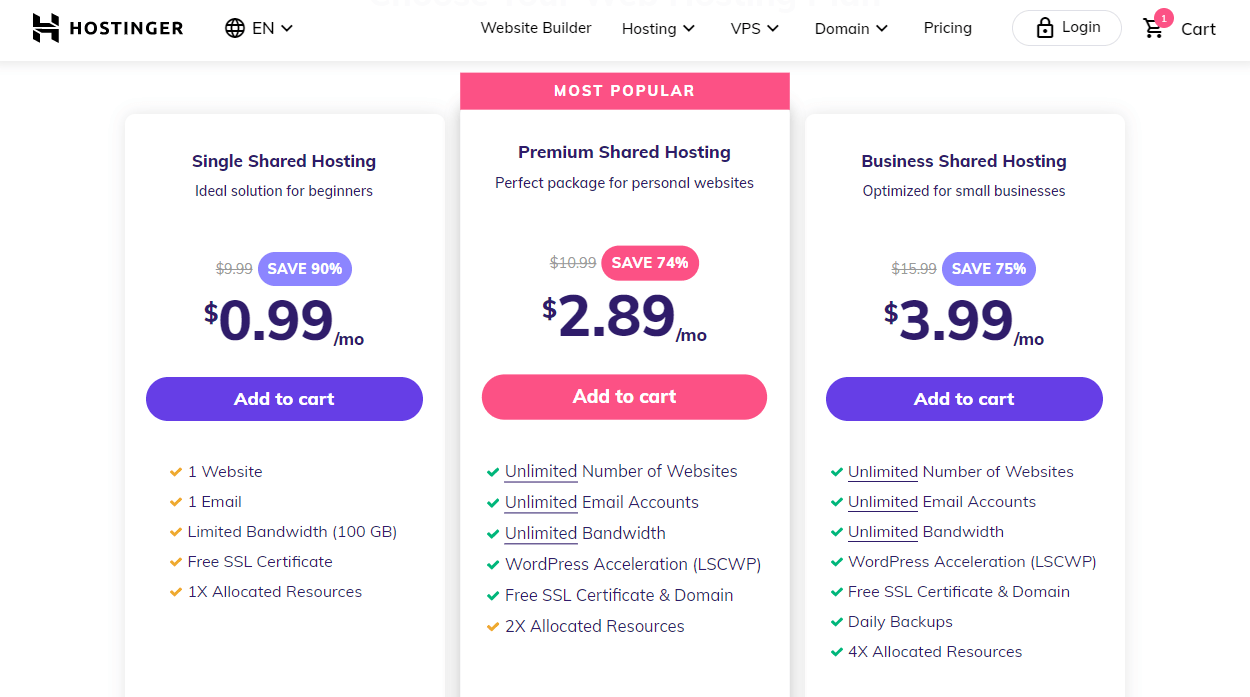Open the Hosting dropdown menu
This screenshot has width=1250, height=697.
tap(658, 29)
